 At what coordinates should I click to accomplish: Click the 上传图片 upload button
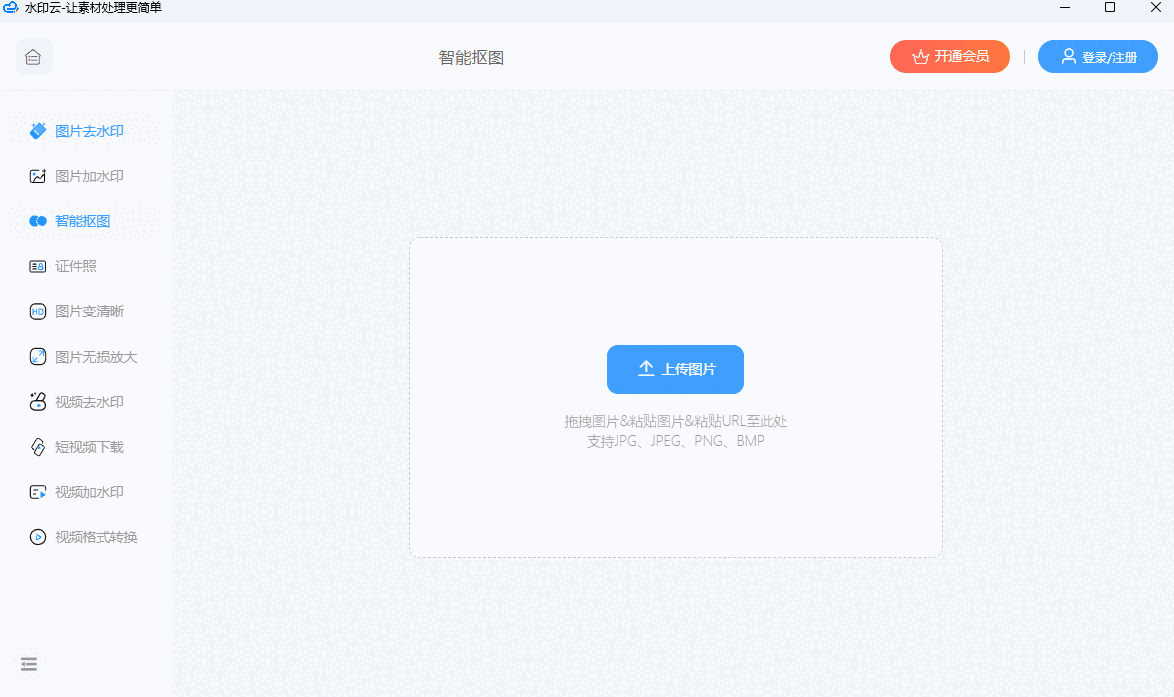click(x=675, y=369)
